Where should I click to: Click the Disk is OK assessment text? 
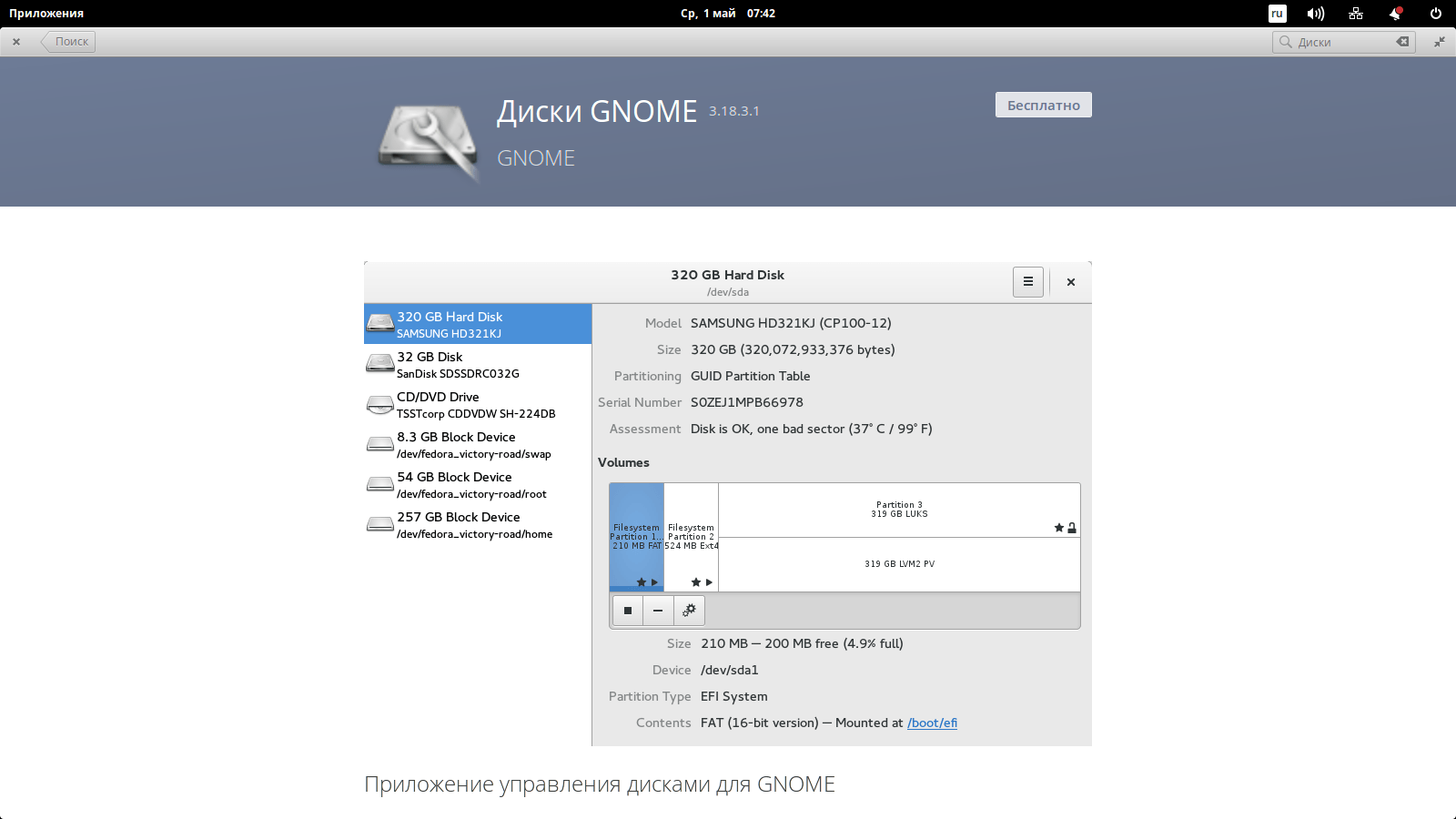[811, 429]
